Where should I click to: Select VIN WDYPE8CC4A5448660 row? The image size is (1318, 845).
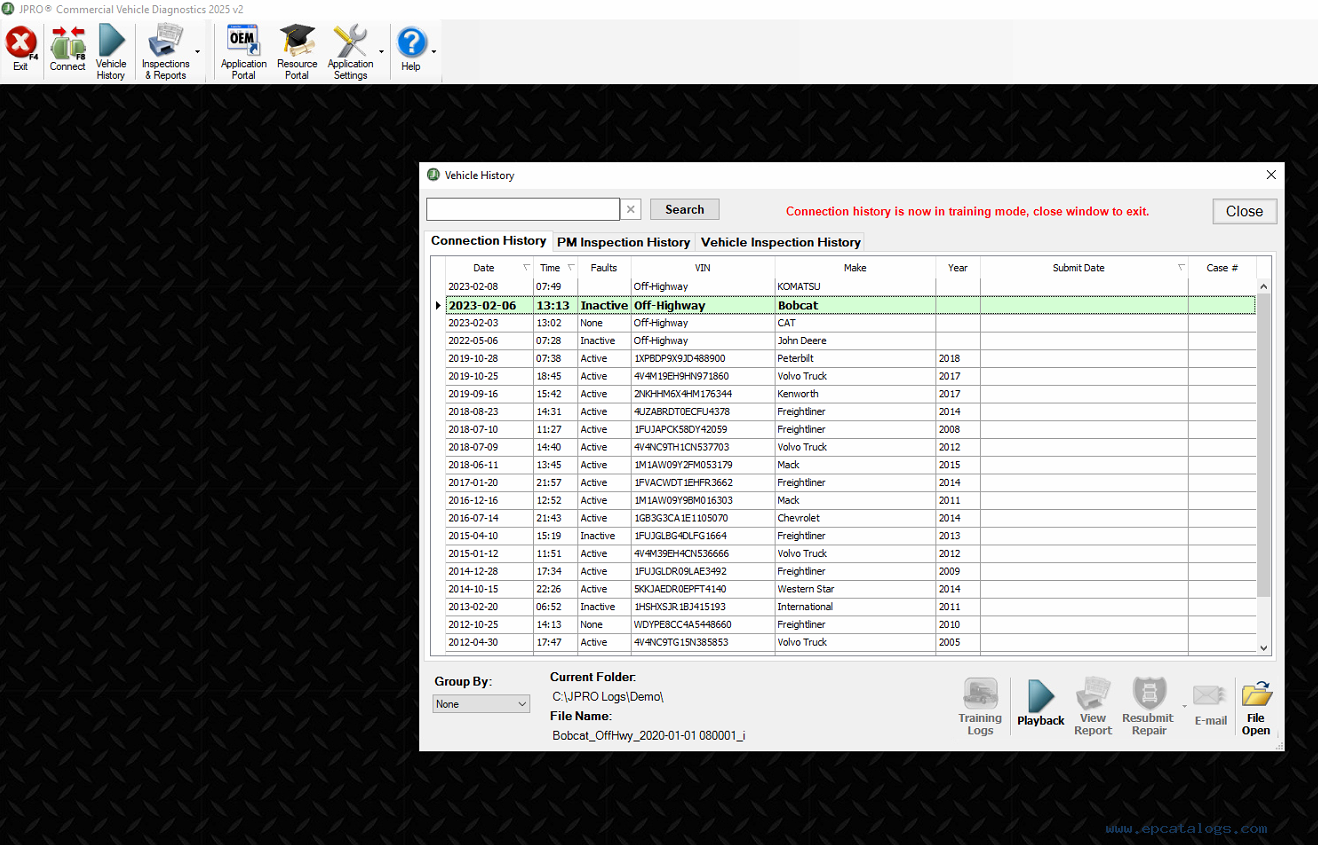coord(850,624)
